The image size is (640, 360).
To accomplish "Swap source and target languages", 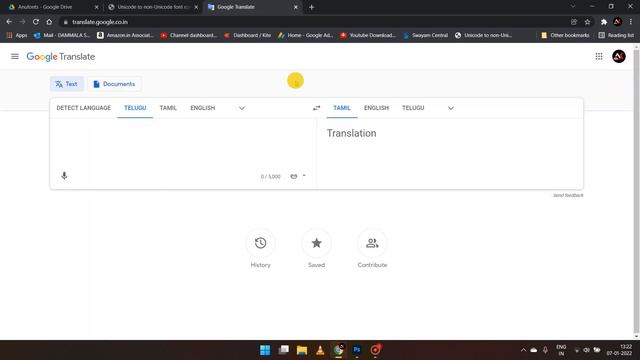I will point(316,108).
